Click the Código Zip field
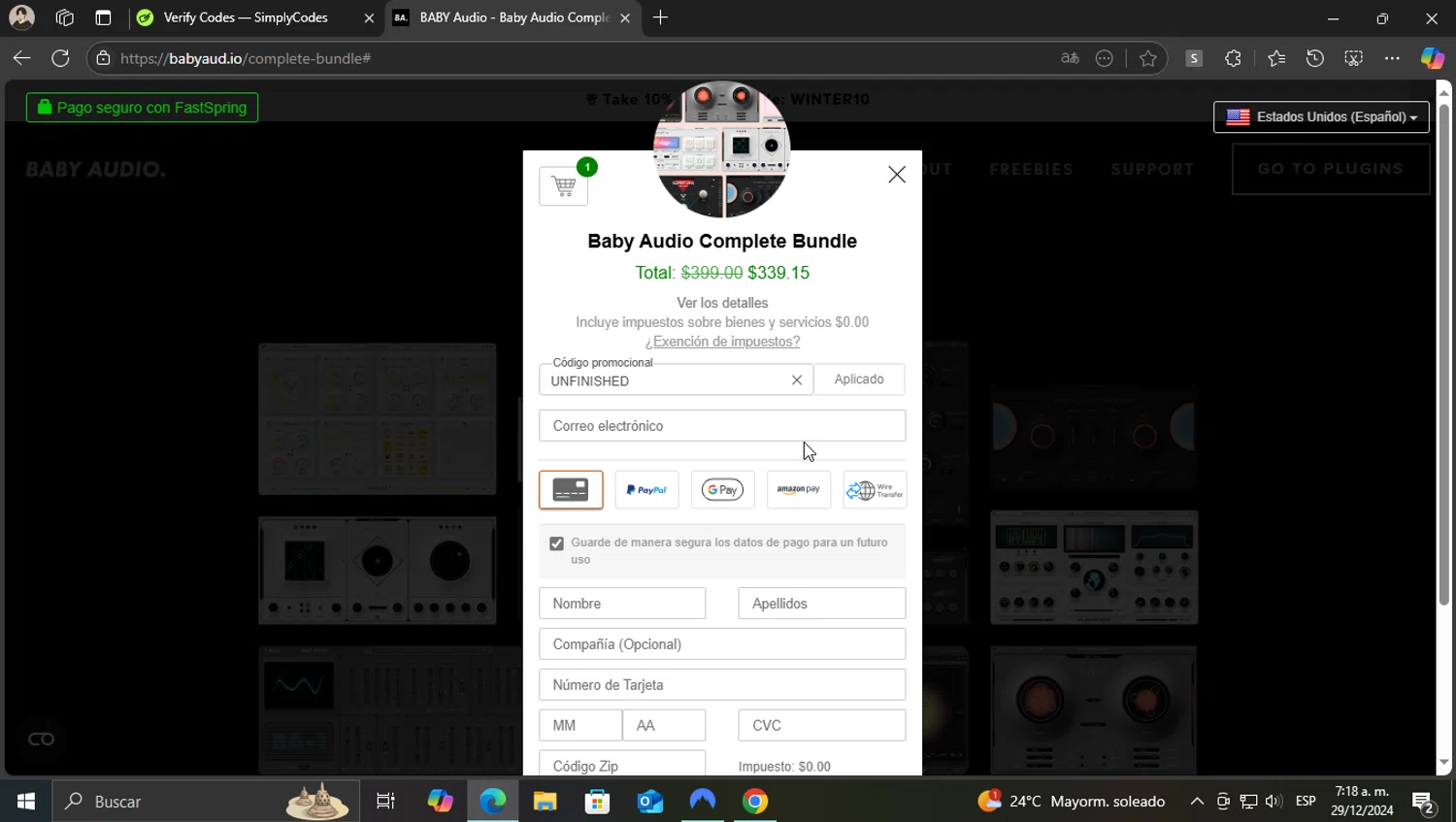 (622, 764)
